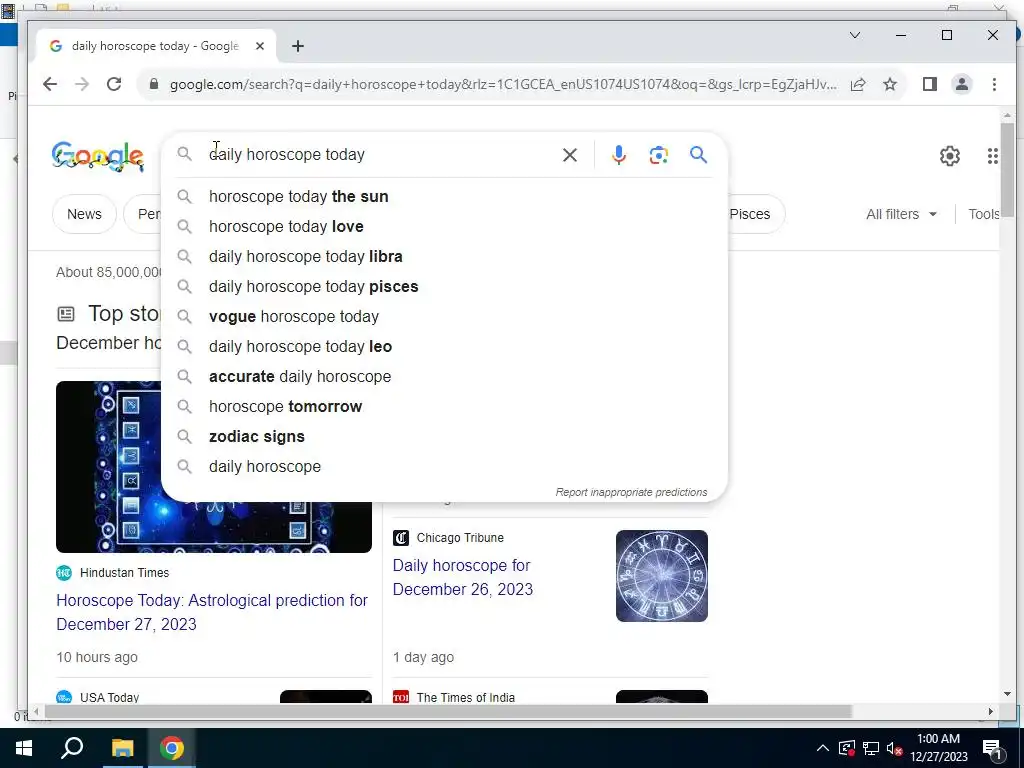Click The Times of India source label
Image resolution: width=1024 pixels, height=768 pixels.
pos(466,697)
